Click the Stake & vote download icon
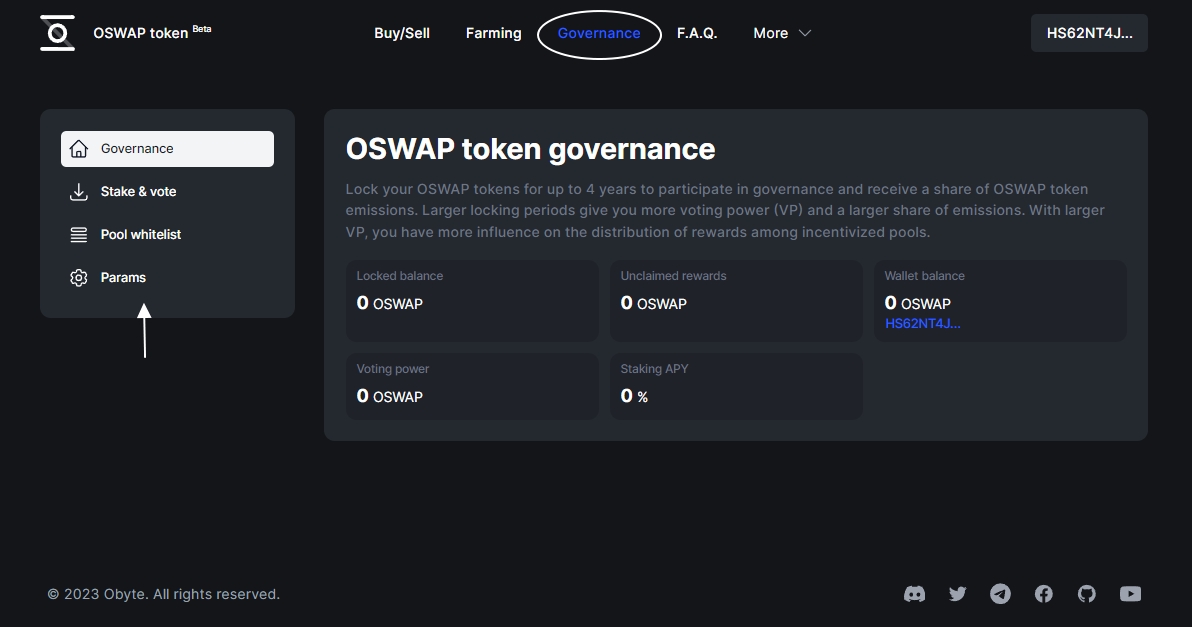The width and height of the screenshot is (1192, 627). 79,192
